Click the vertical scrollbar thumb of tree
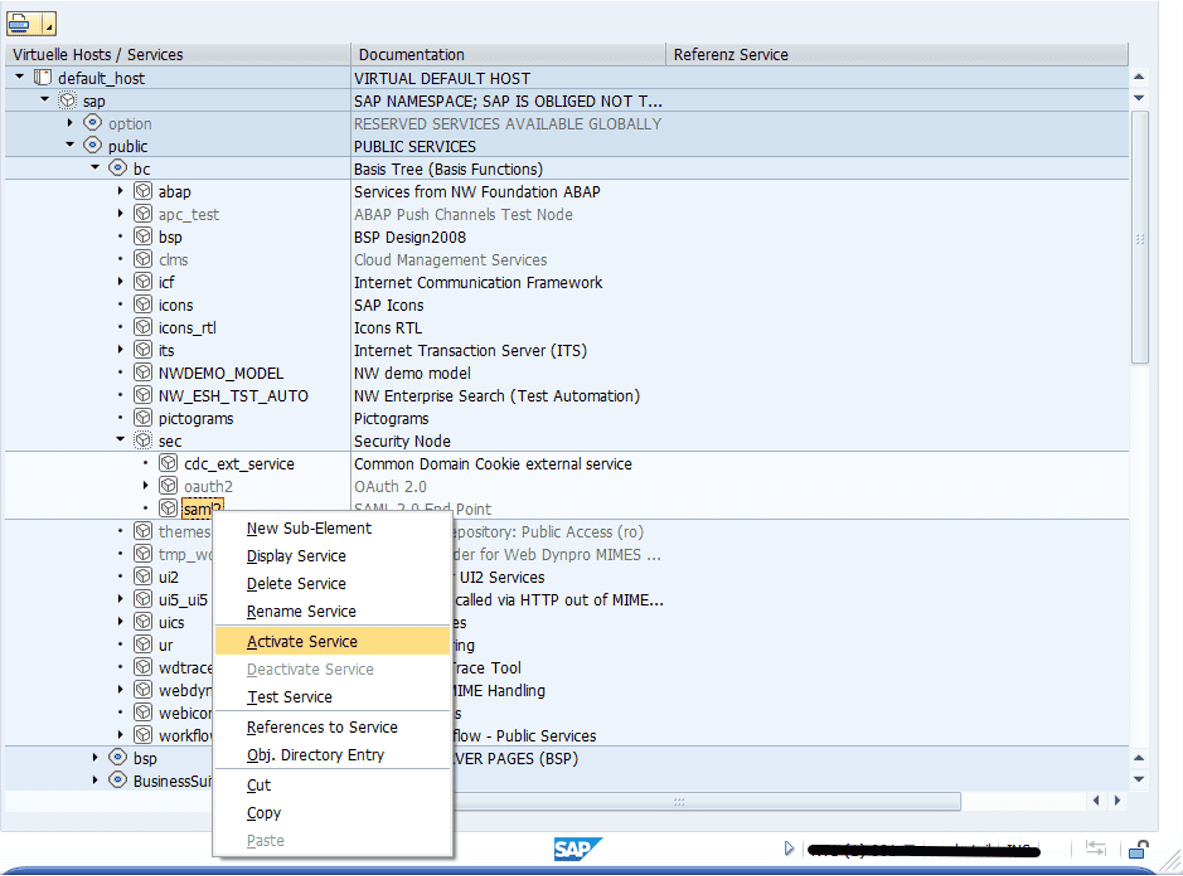Viewport: 1183px width, 876px height. [x=1140, y=238]
